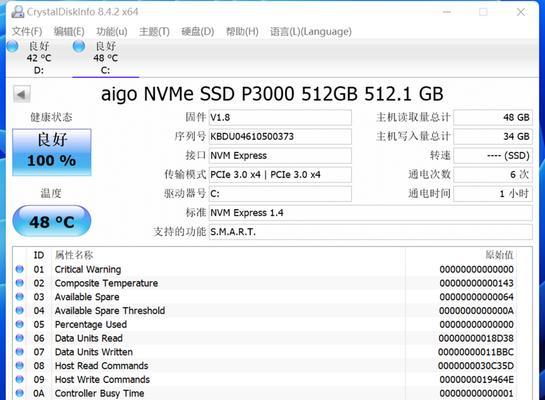Click status dot for Critical Warning row
The height and width of the screenshot is (400, 545).
point(19,269)
